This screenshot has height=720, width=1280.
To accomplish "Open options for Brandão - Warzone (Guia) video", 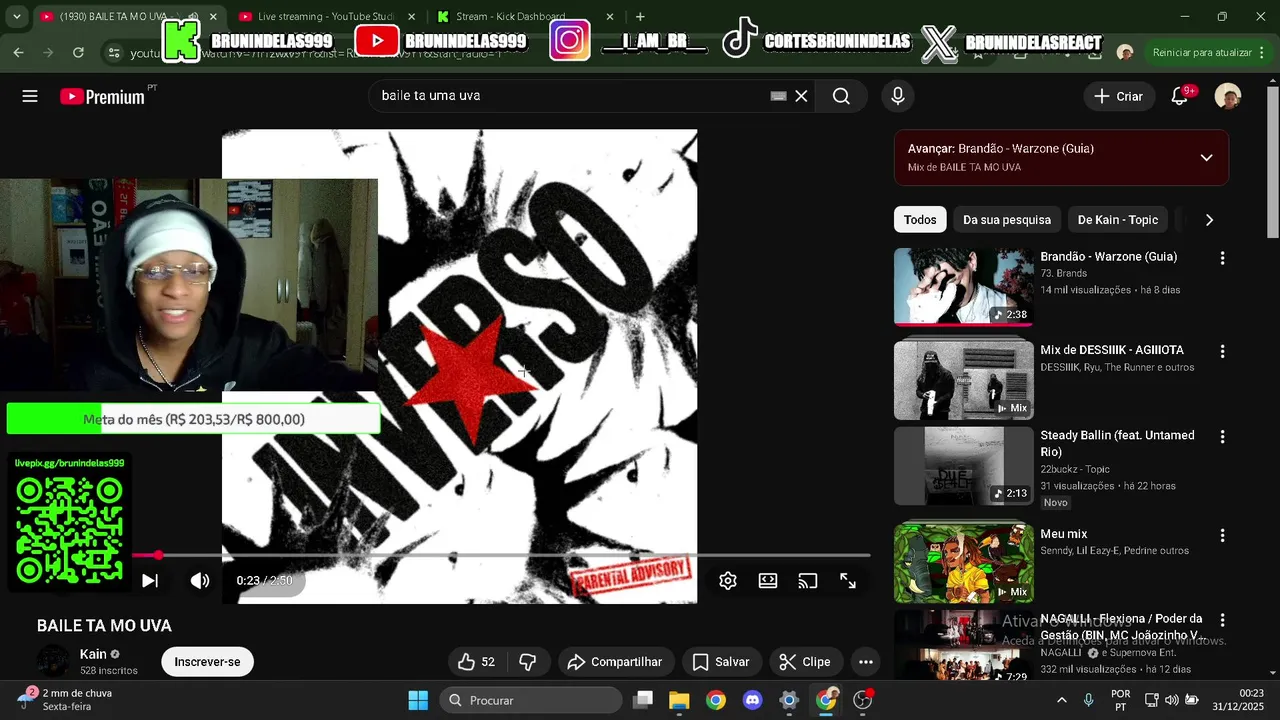I will [1222, 258].
